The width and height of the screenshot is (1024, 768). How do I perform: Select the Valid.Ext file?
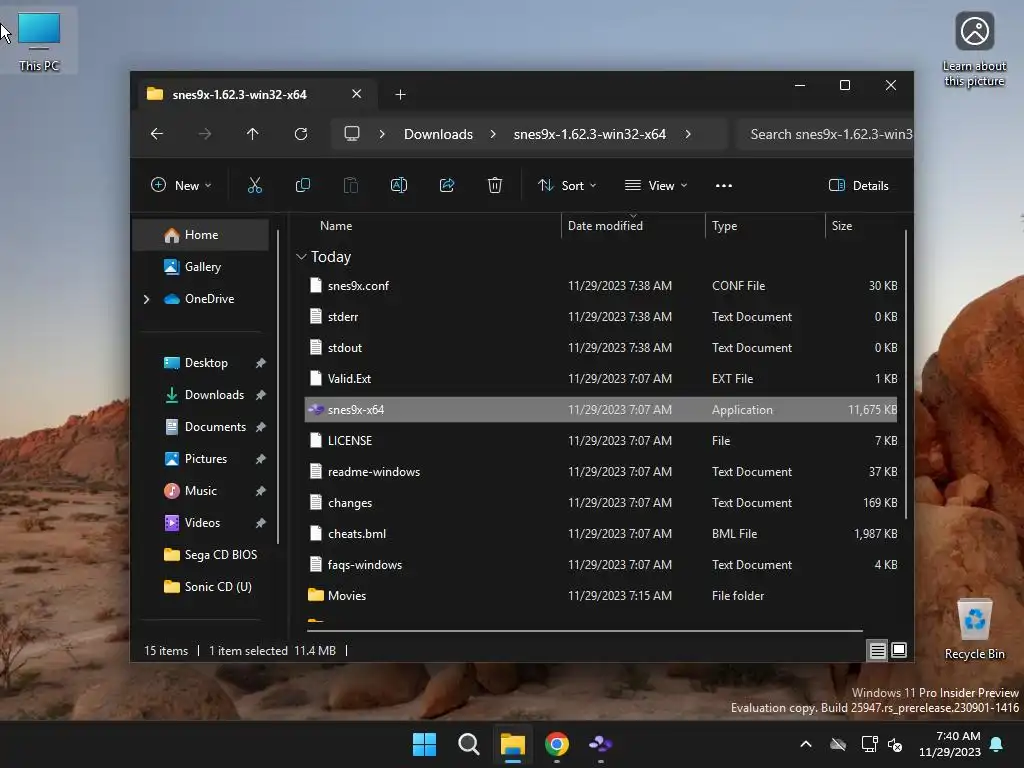point(601,379)
